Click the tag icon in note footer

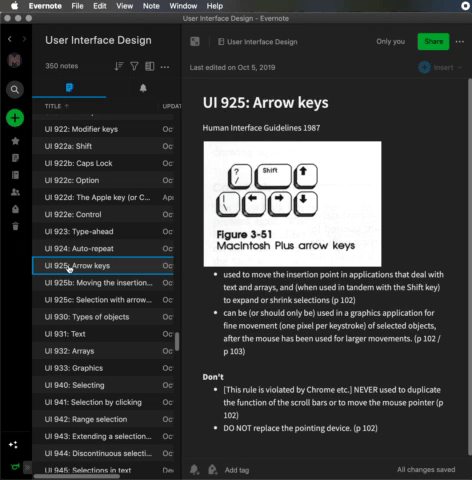coord(212,470)
